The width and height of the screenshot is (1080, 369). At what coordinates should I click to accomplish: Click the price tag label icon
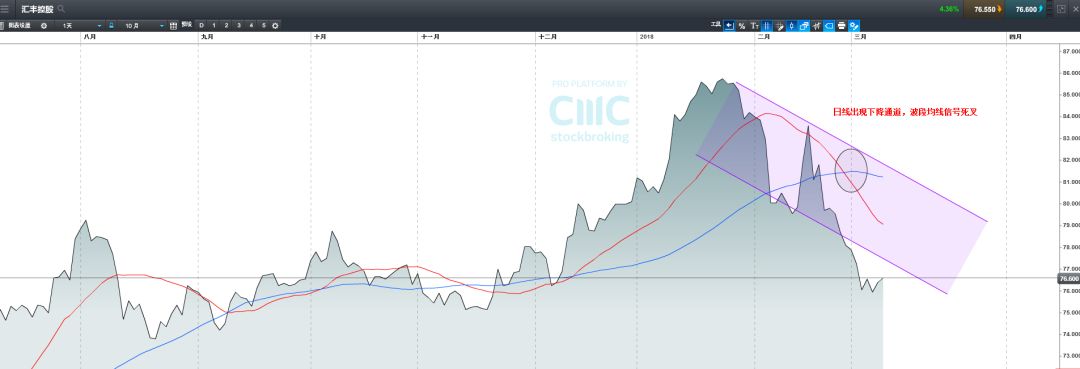829,25
